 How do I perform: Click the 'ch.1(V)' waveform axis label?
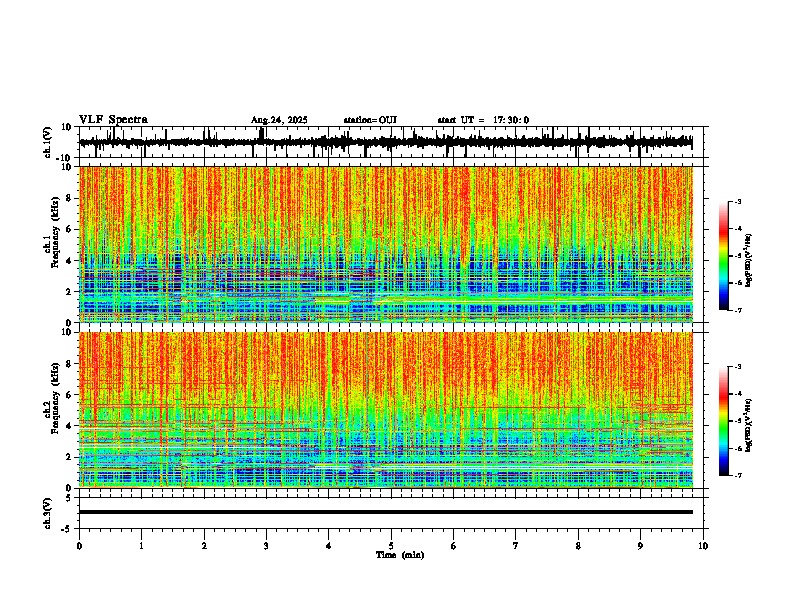click(x=48, y=142)
